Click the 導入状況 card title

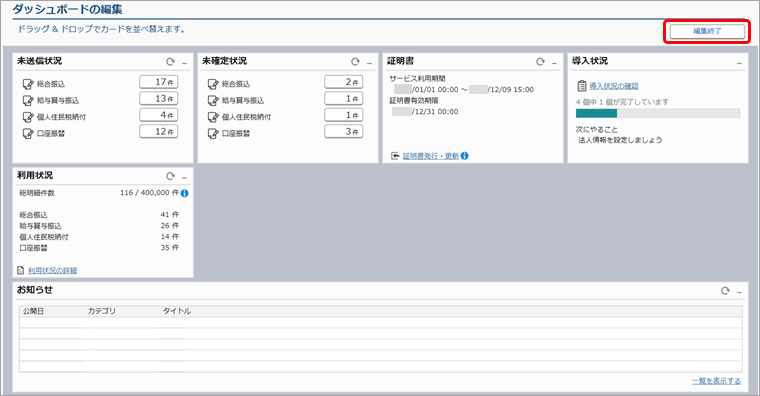pos(590,61)
